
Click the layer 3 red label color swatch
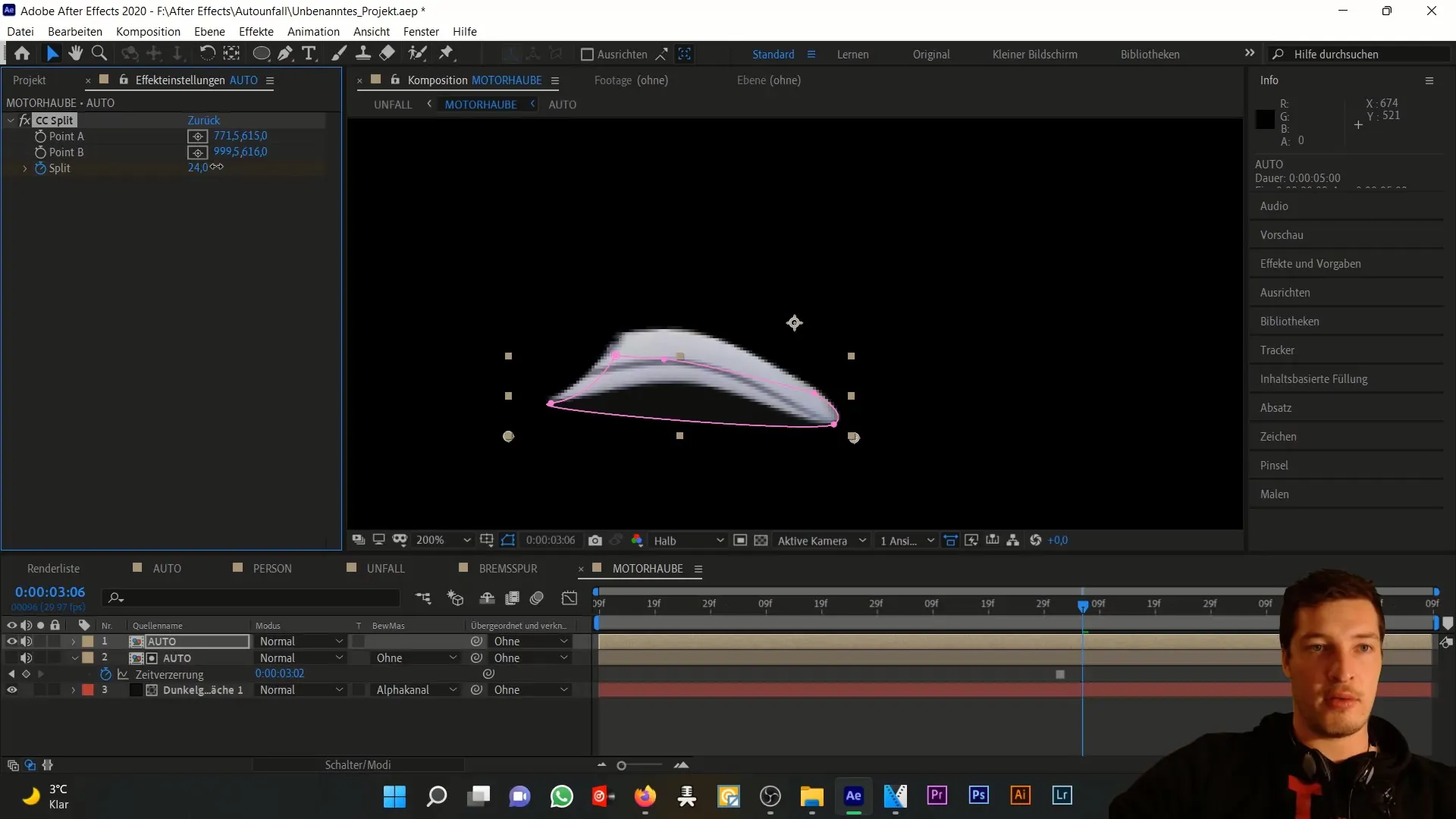tap(88, 690)
